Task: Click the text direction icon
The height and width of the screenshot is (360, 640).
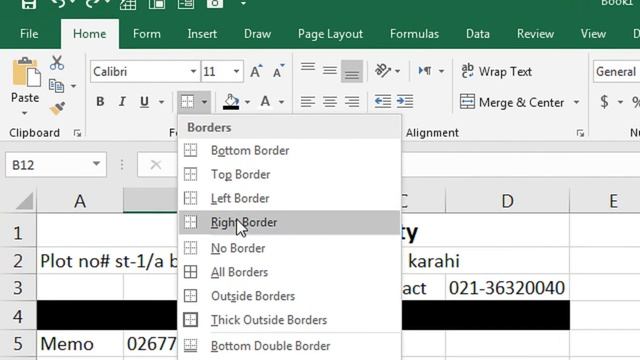Action: pos(425,71)
